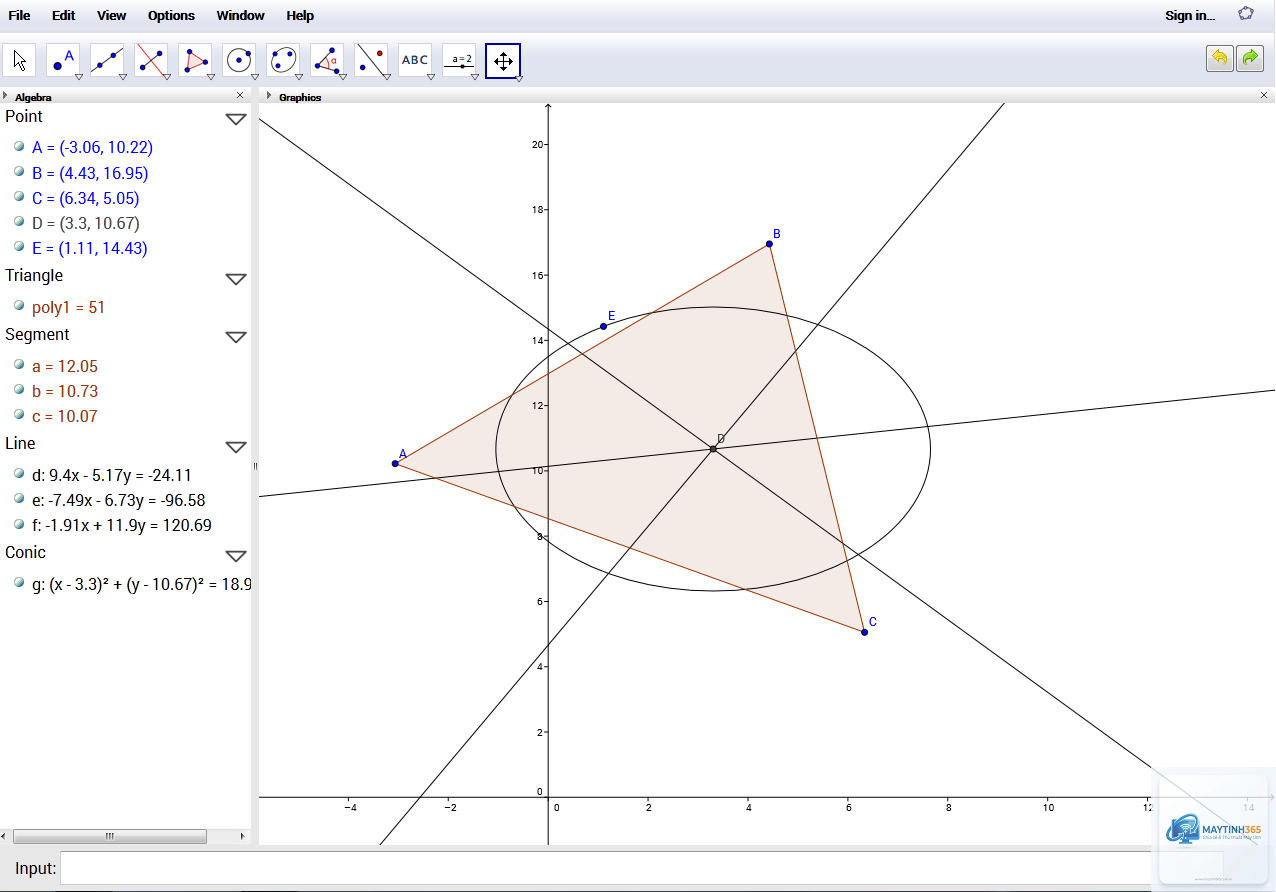
Task: Collapse the Triangle category
Action: [x=236, y=279]
